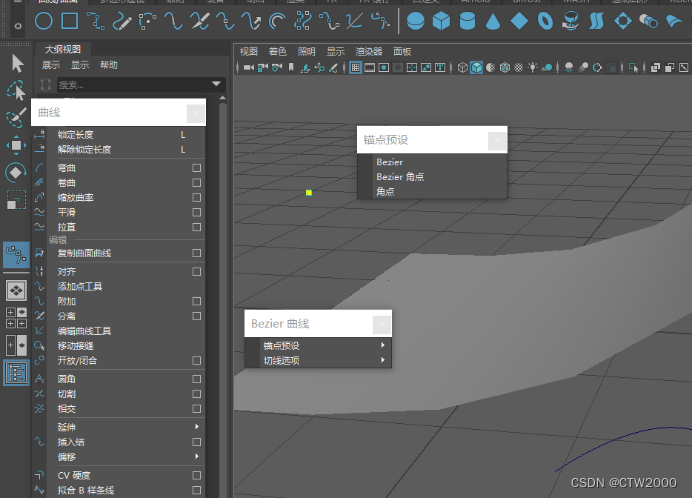Choose the Paint selection tool
Image resolution: width=693 pixels, height=498 pixels.
(x=16, y=118)
